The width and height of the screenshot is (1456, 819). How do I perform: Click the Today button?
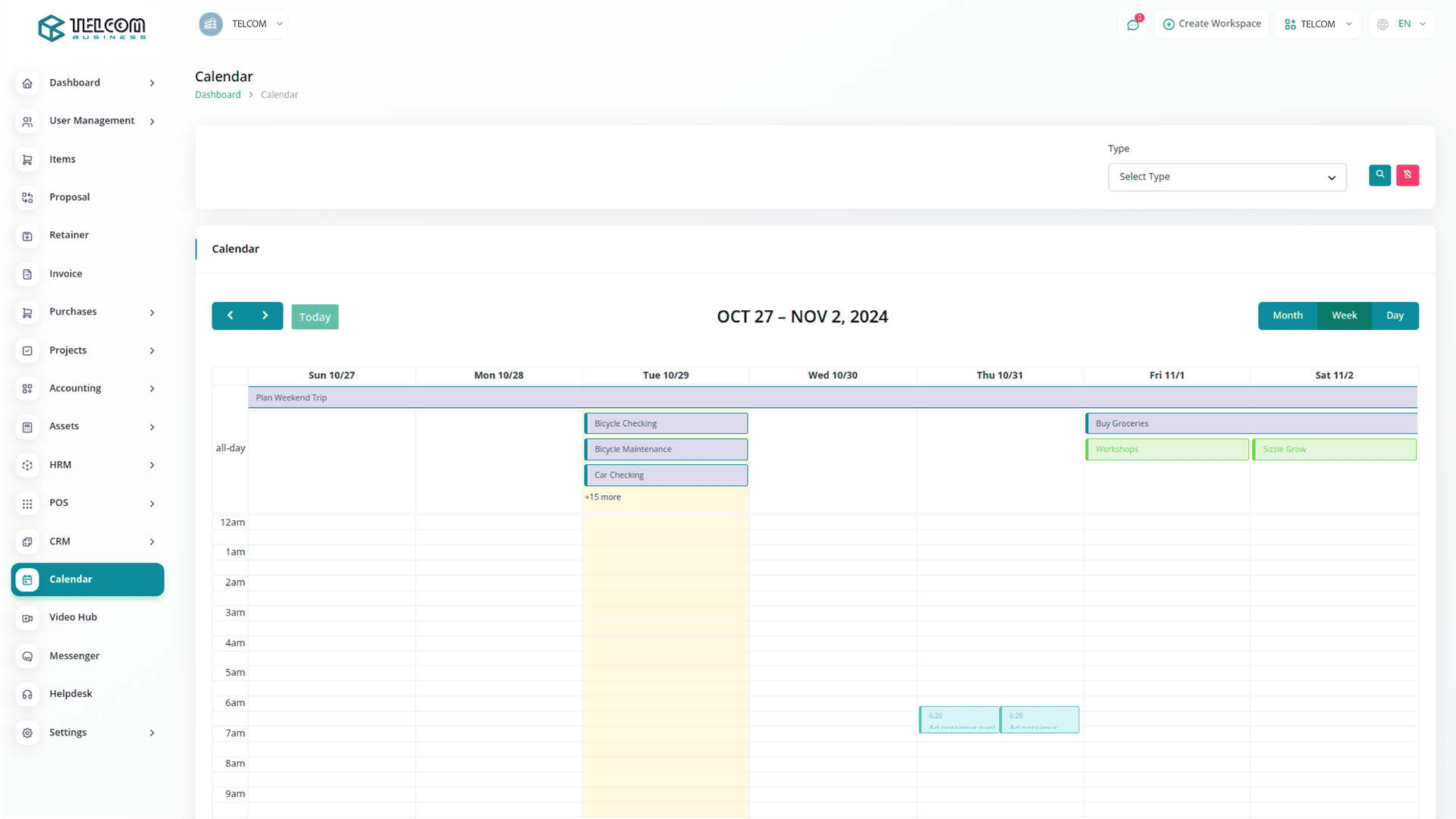[x=315, y=317]
